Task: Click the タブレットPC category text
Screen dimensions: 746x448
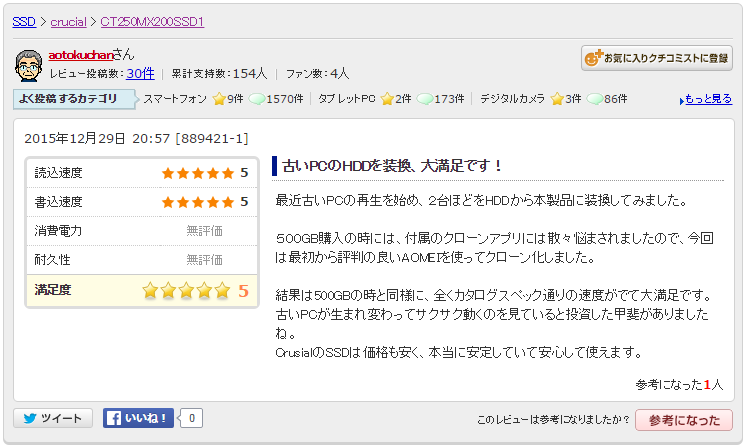Action: pos(346,99)
